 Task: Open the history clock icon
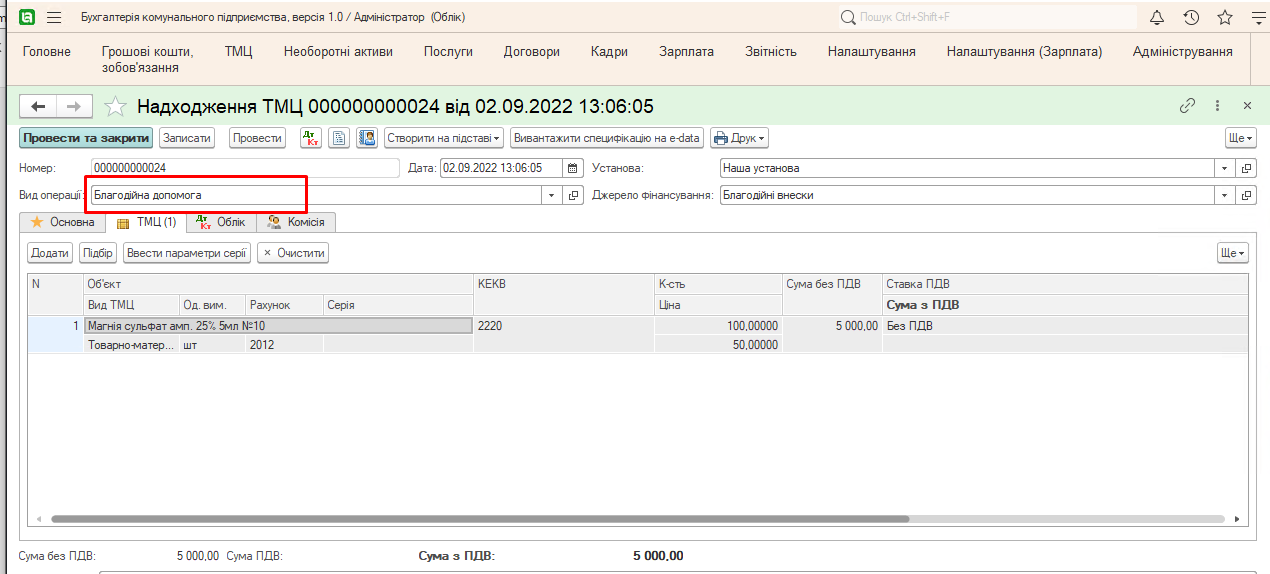tap(1191, 17)
